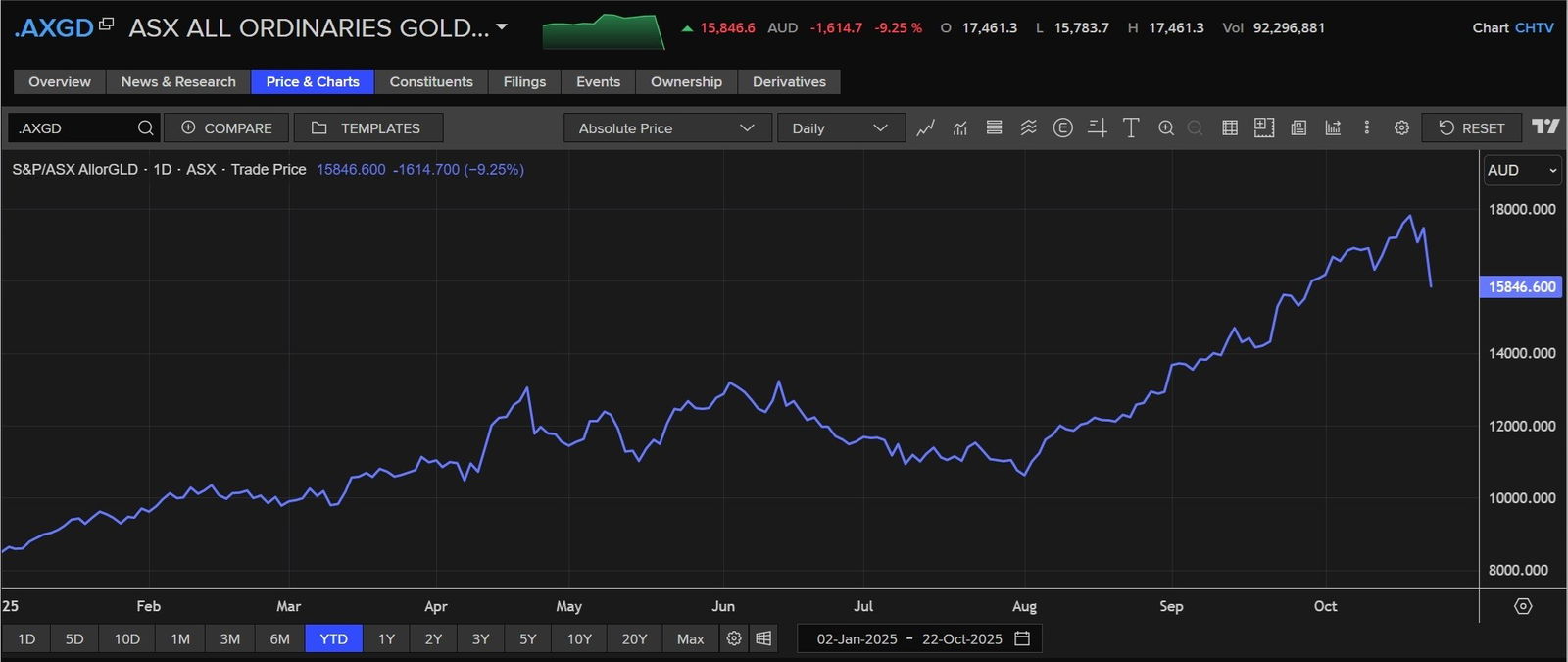1568x662 pixels.
Task: Expand the Absolute Price dropdown
Action: pyautogui.click(x=666, y=128)
